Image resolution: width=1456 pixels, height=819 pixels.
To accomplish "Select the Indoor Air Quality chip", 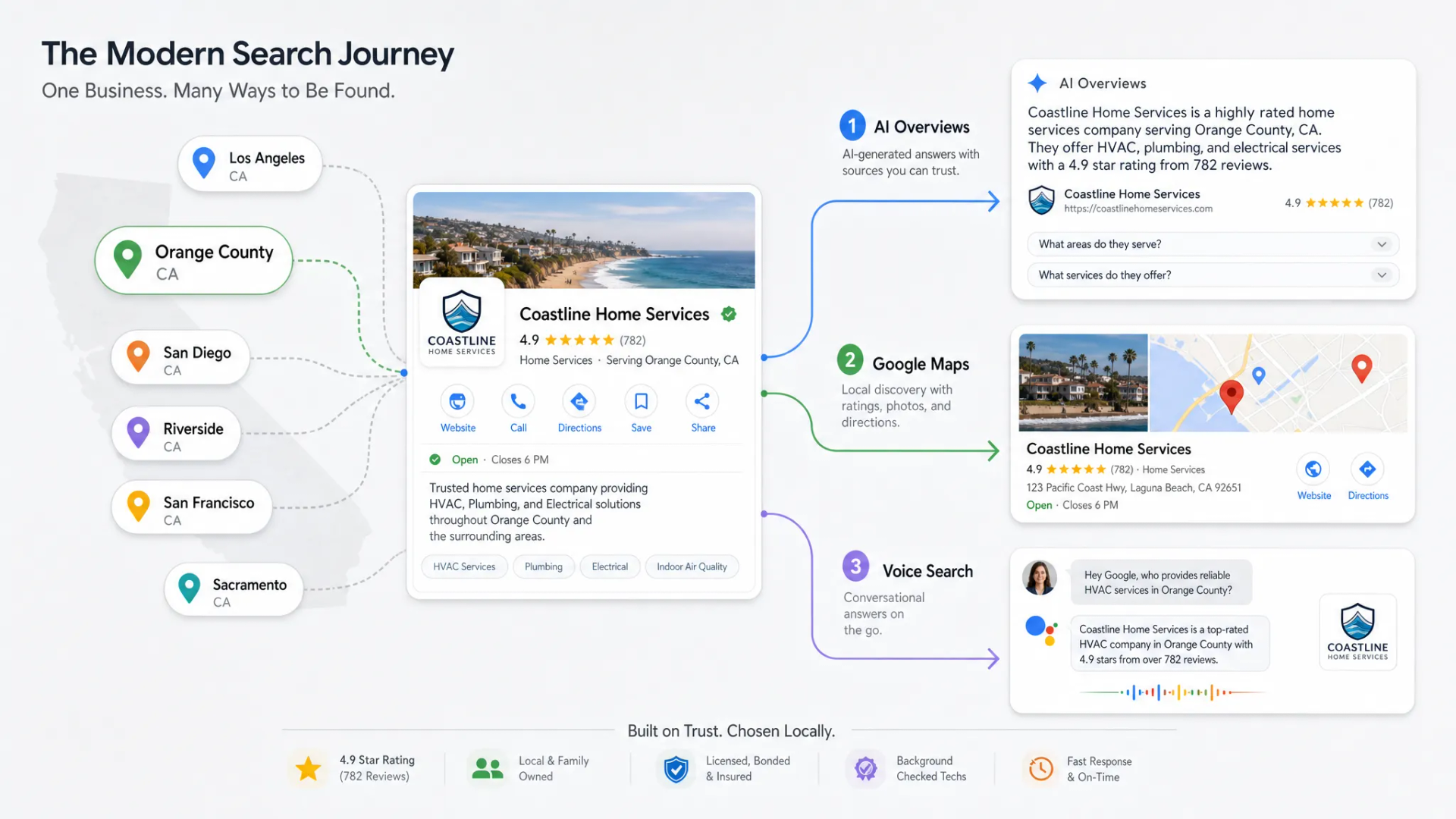I will point(692,566).
